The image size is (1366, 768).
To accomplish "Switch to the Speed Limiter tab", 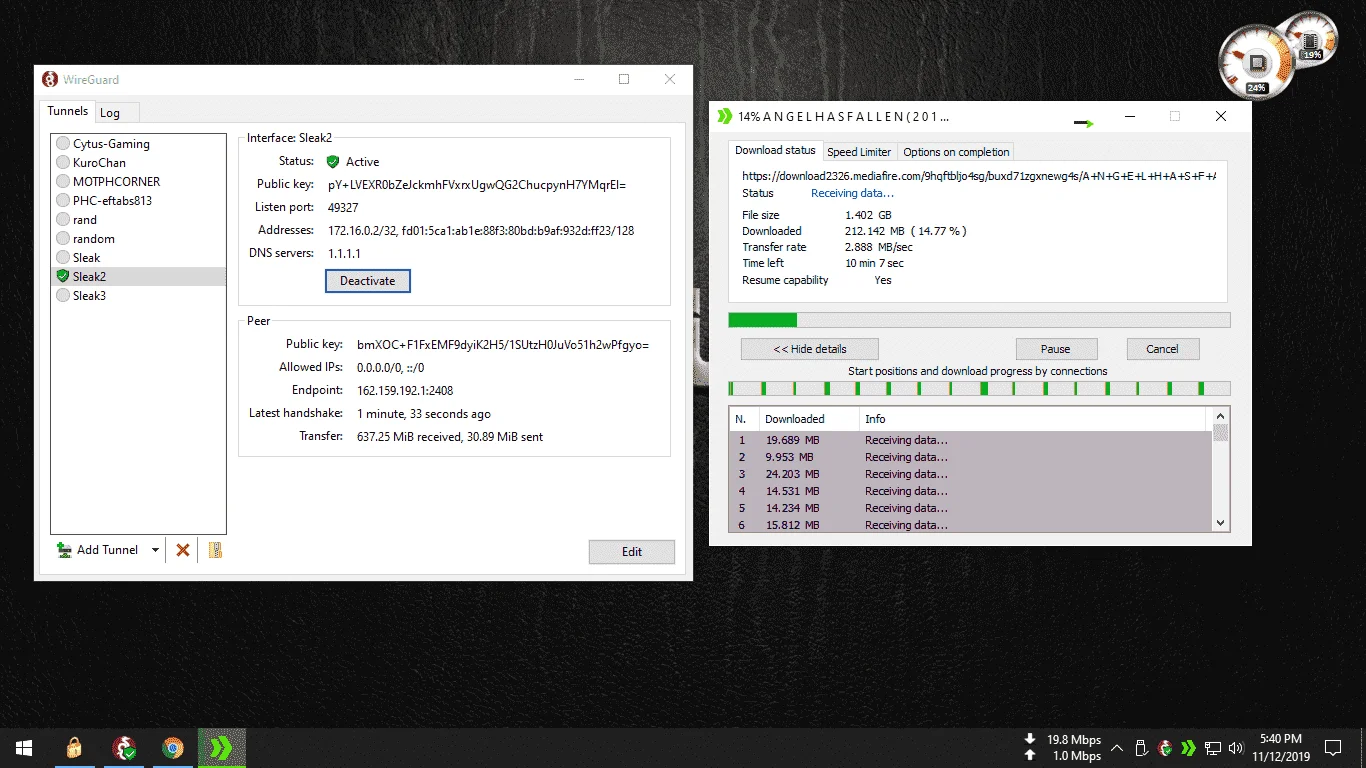I will tap(859, 152).
